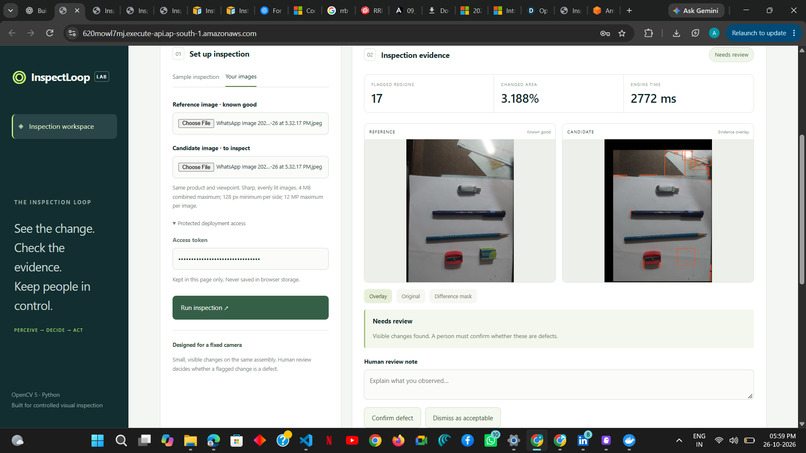Run the inspection
Screen dimensions: 806x453
click(250, 307)
